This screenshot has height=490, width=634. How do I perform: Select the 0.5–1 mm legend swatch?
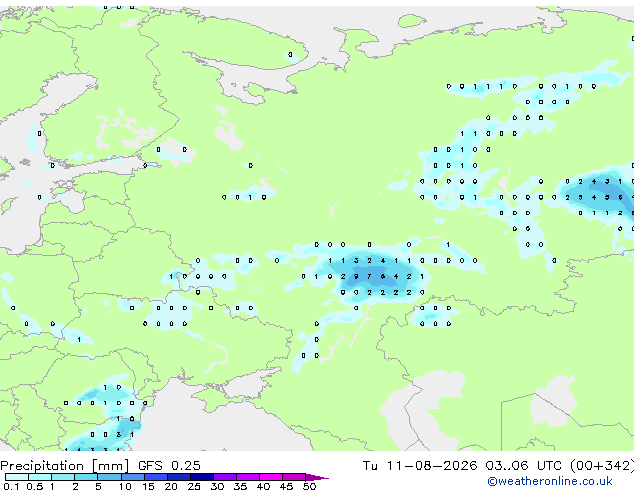tap(40, 477)
